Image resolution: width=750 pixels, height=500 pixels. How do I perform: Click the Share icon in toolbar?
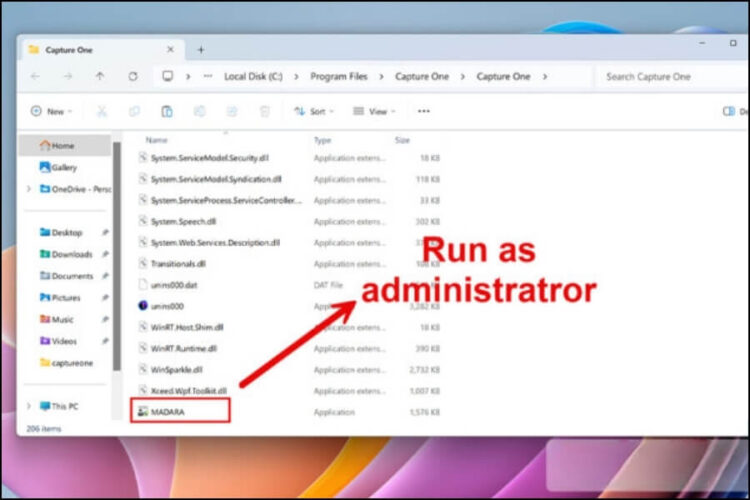(232, 111)
